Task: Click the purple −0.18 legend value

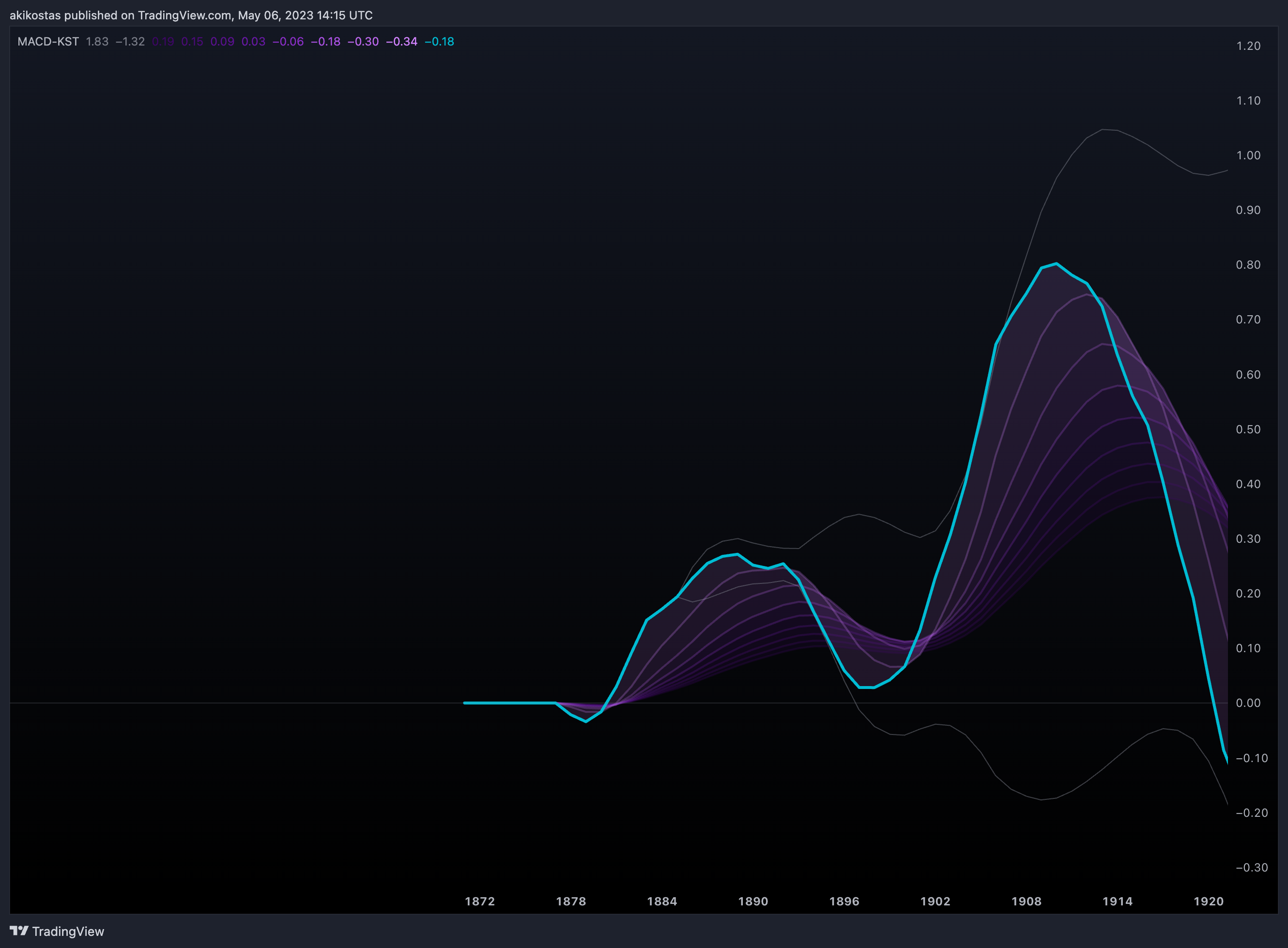Action: [325, 41]
